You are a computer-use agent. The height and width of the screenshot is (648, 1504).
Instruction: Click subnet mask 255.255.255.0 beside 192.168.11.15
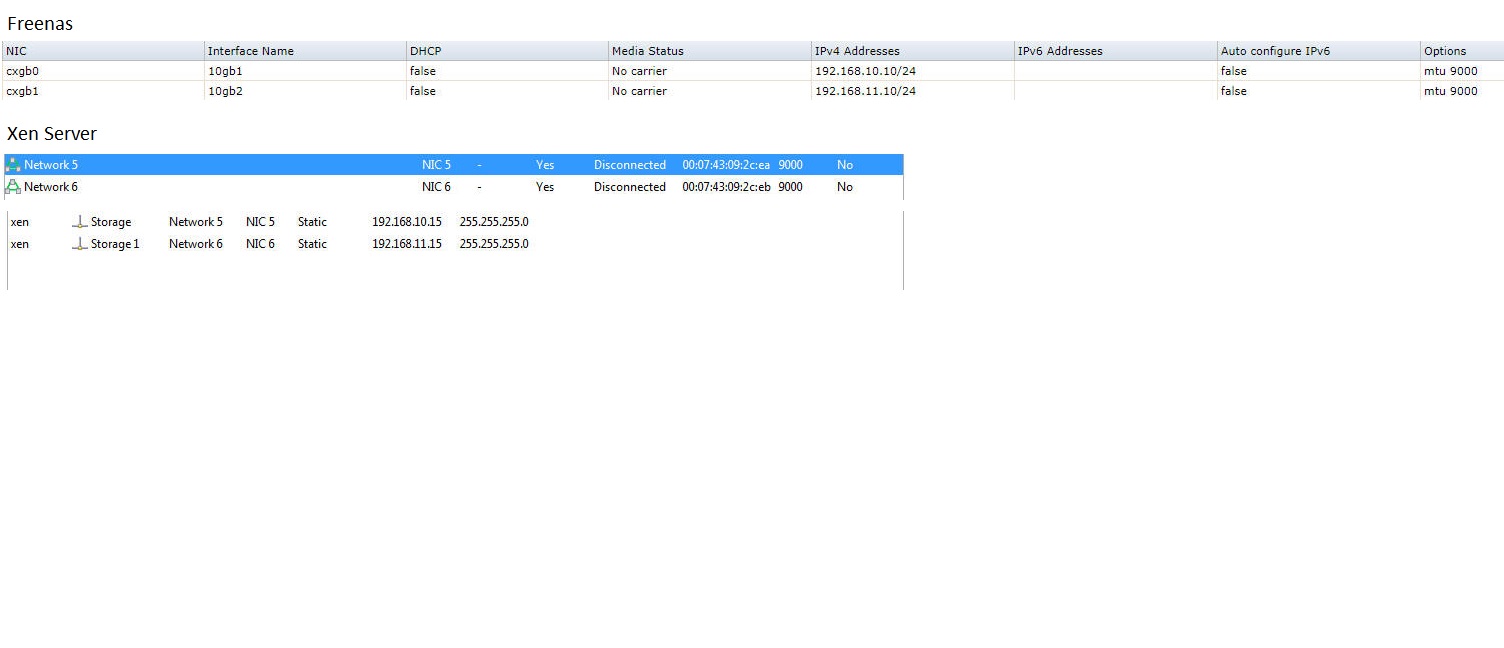tap(494, 244)
